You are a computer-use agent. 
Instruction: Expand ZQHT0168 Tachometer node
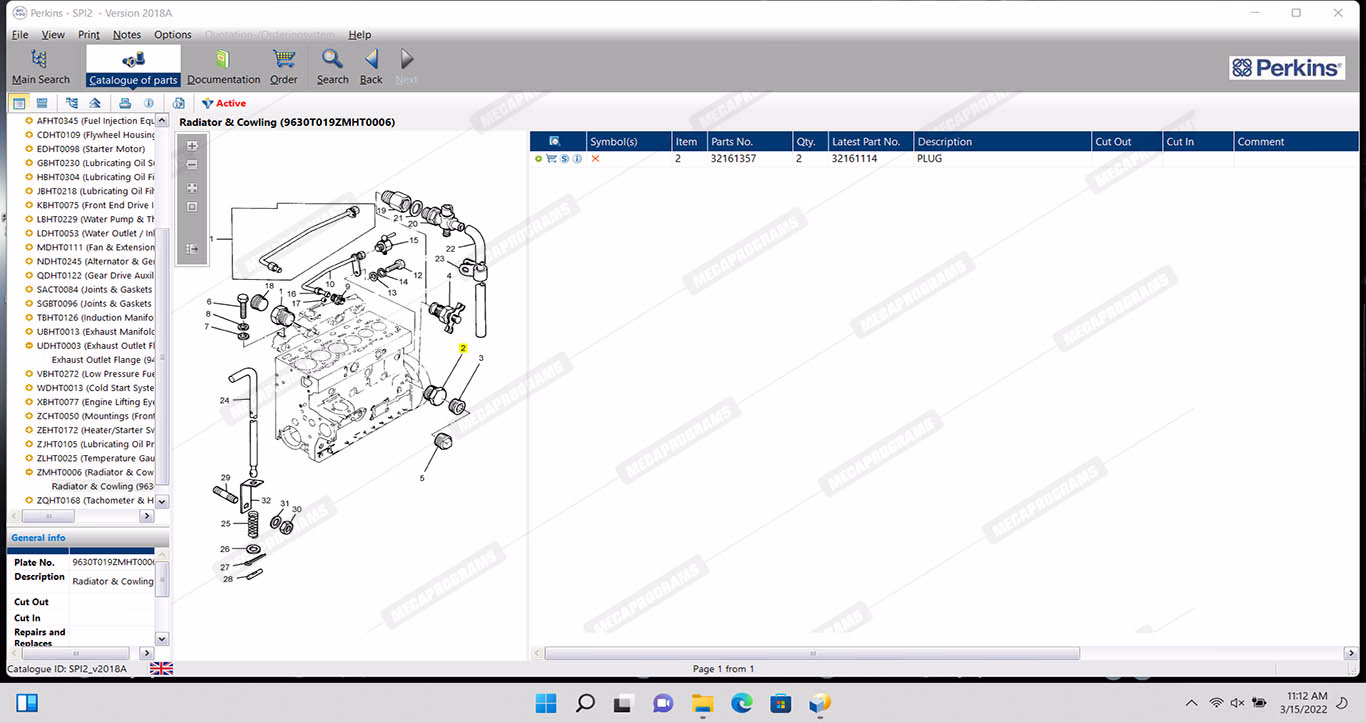coord(29,500)
